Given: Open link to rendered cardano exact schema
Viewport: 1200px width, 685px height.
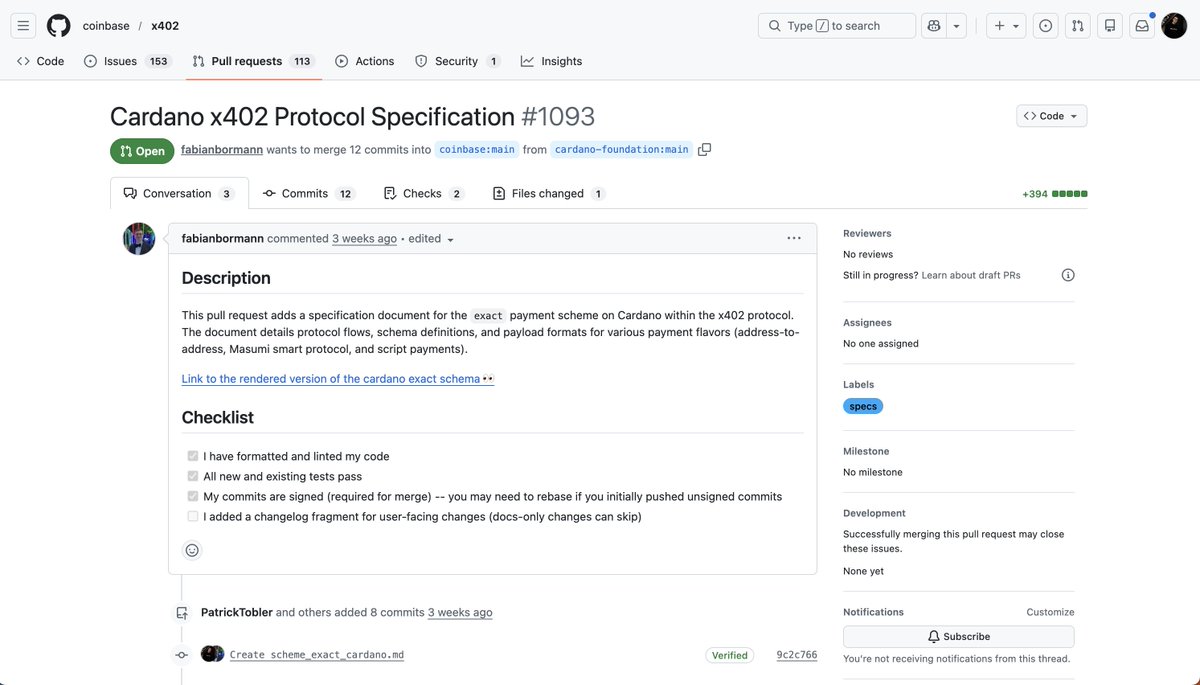Looking at the screenshot, I should 338,379.
